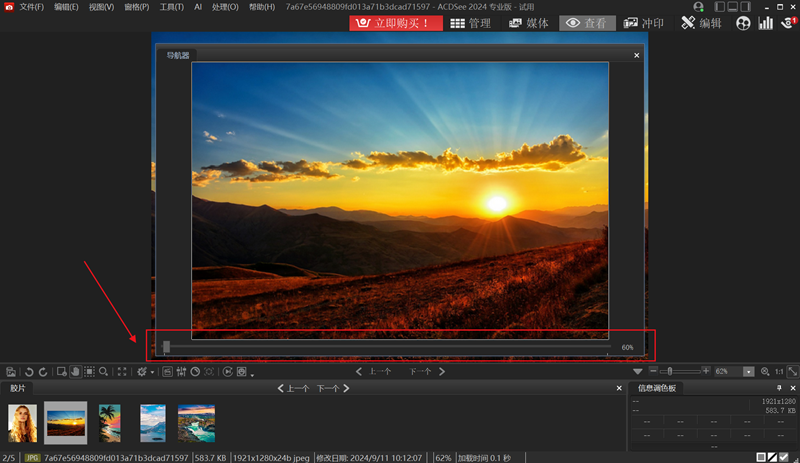Select the hand pan tool

75,372
